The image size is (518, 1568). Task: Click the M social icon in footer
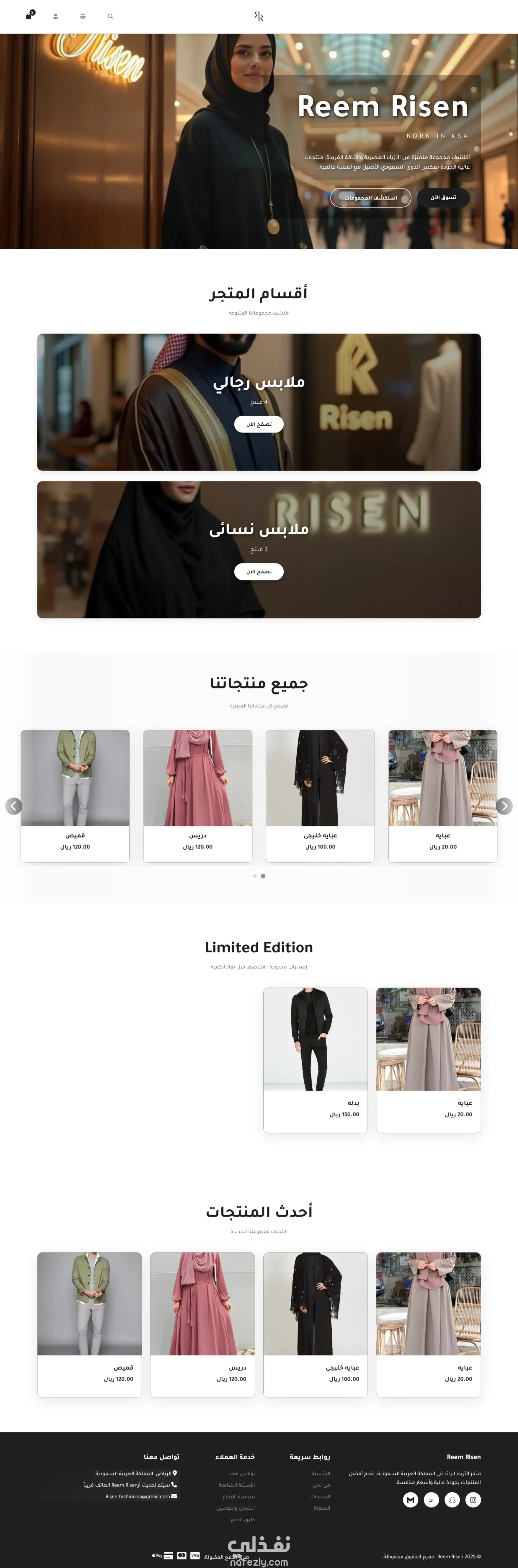(x=410, y=1500)
